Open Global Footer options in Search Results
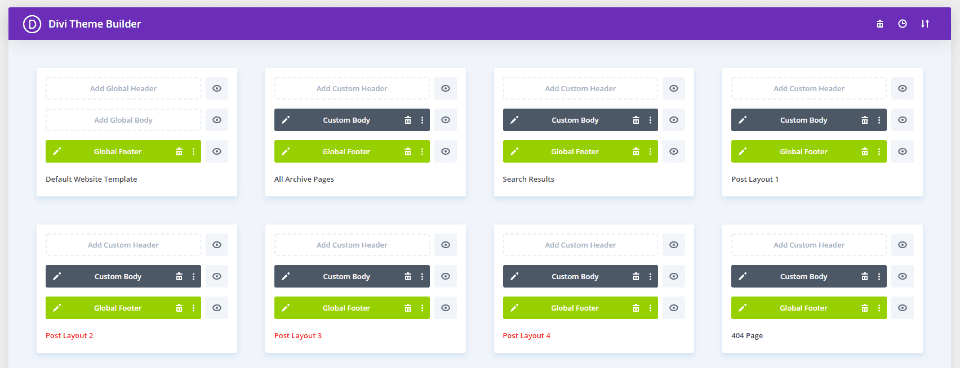This screenshot has width=960, height=368. [x=650, y=151]
